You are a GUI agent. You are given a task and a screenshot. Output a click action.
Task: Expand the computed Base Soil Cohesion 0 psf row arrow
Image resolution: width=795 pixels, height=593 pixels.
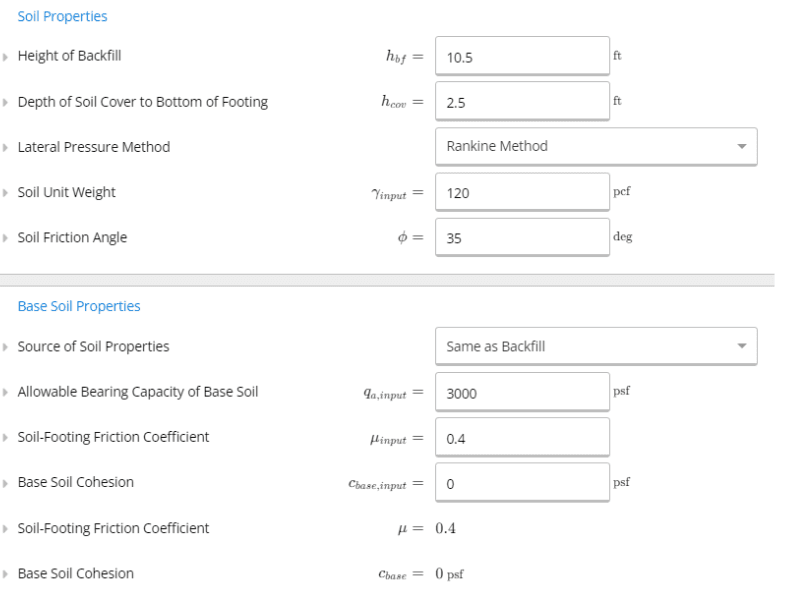click(5, 574)
